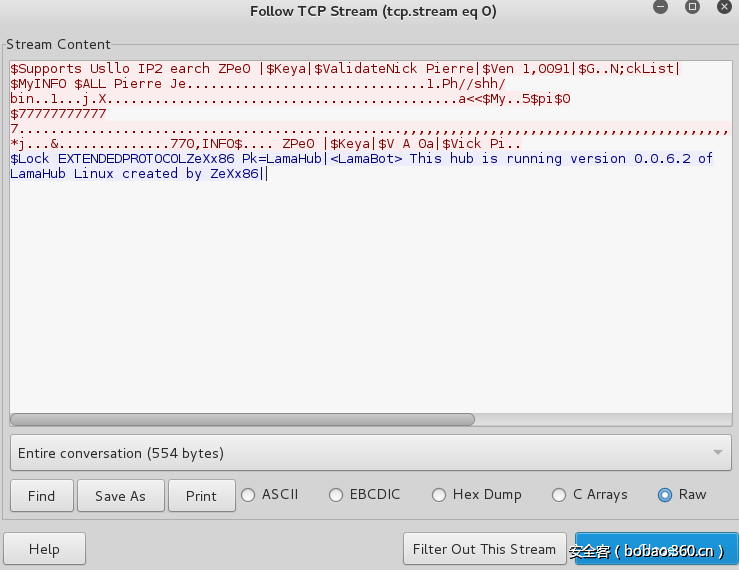Click the empty horizontal scrollbar track right of the thumb
The height and width of the screenshot is (570, 739).
tap(600, 420)
